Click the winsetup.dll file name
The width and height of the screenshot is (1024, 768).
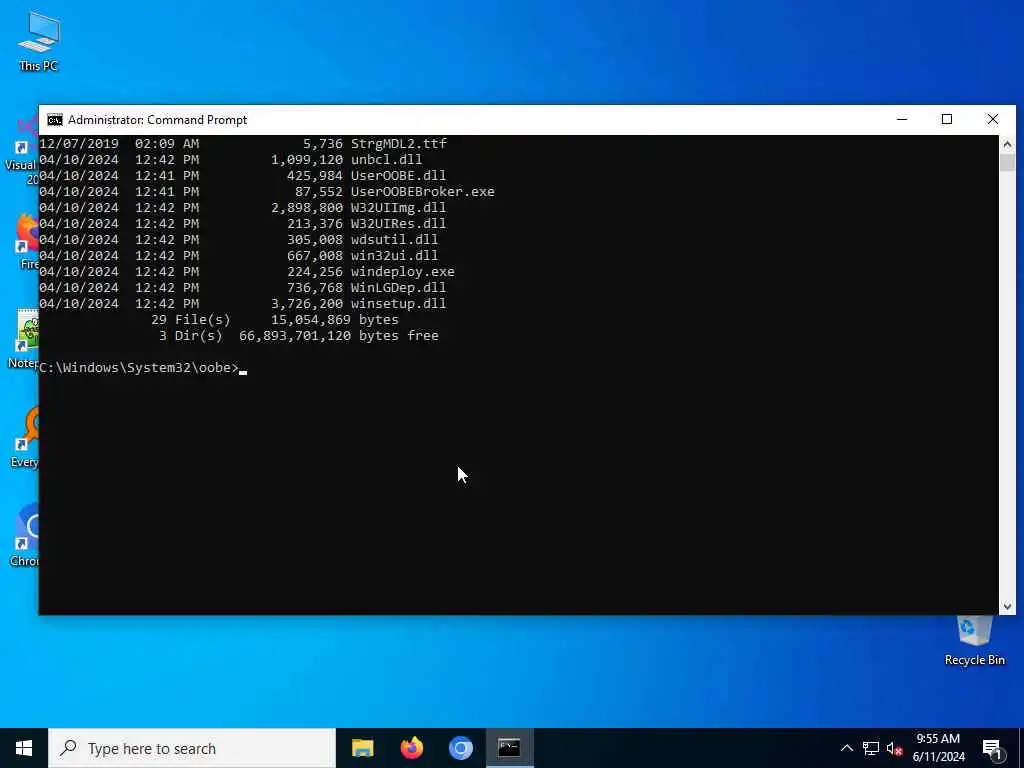click(398, 304)
